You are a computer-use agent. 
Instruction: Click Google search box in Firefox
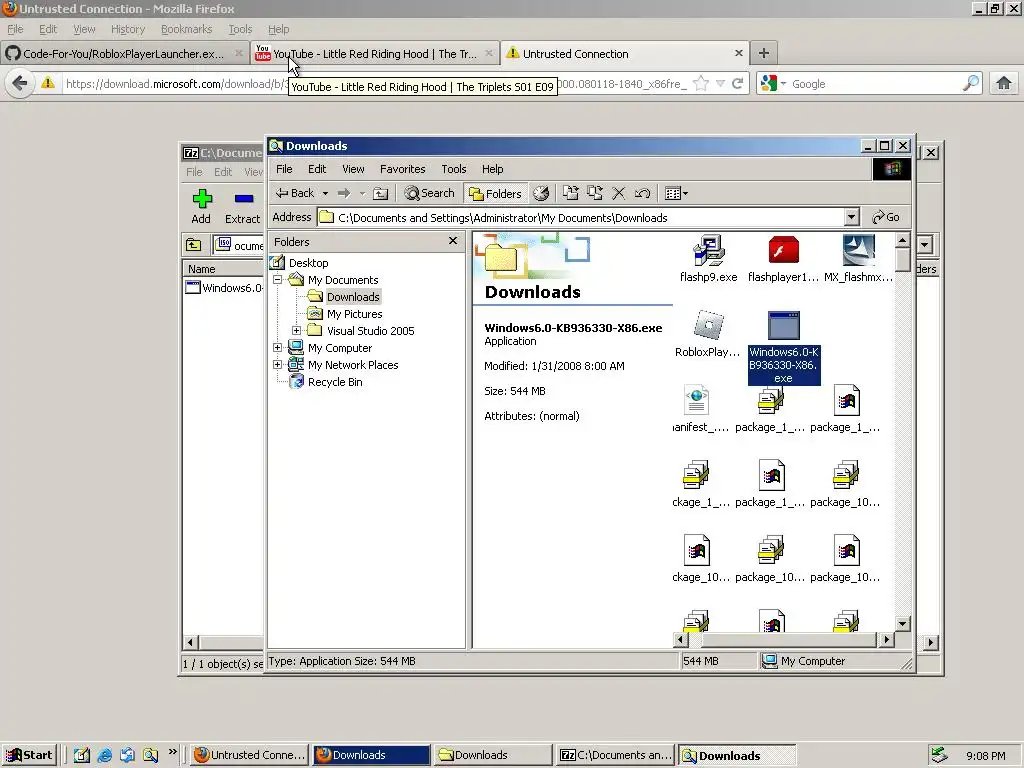coord(874,84)
